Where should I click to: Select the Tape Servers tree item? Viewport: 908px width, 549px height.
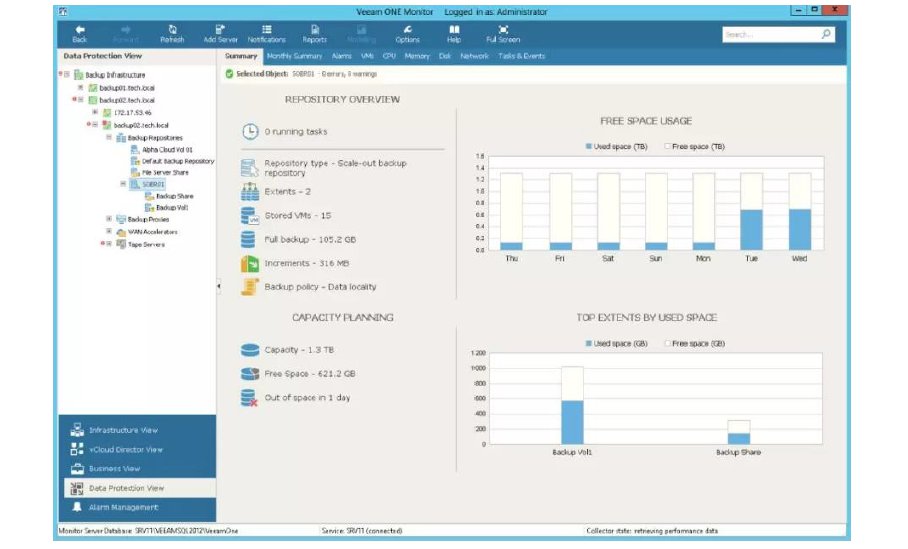point(146,244)
